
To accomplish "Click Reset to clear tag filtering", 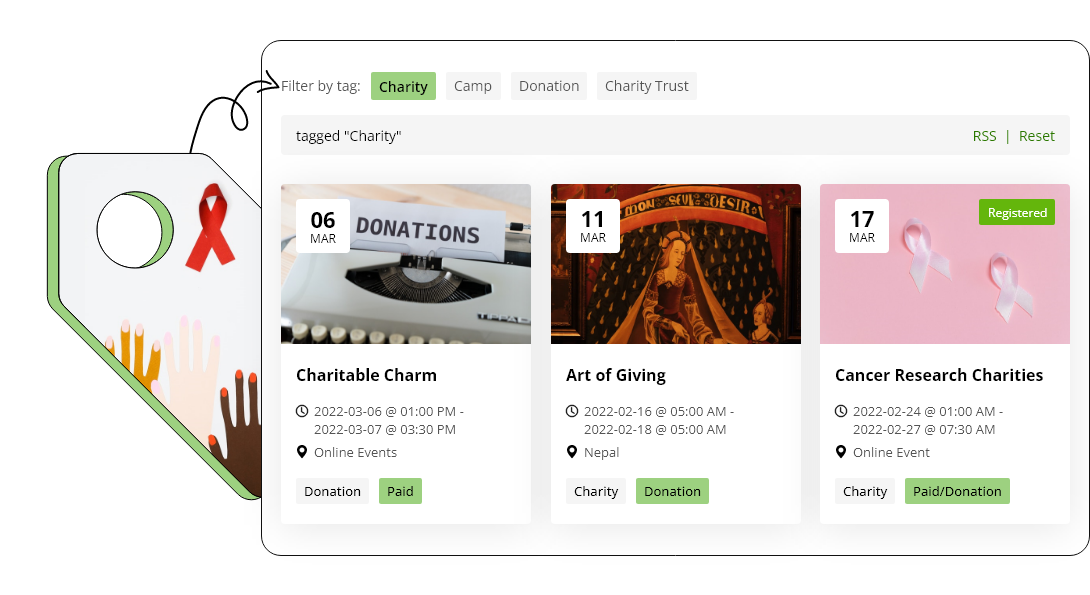I will point(1037,135).
